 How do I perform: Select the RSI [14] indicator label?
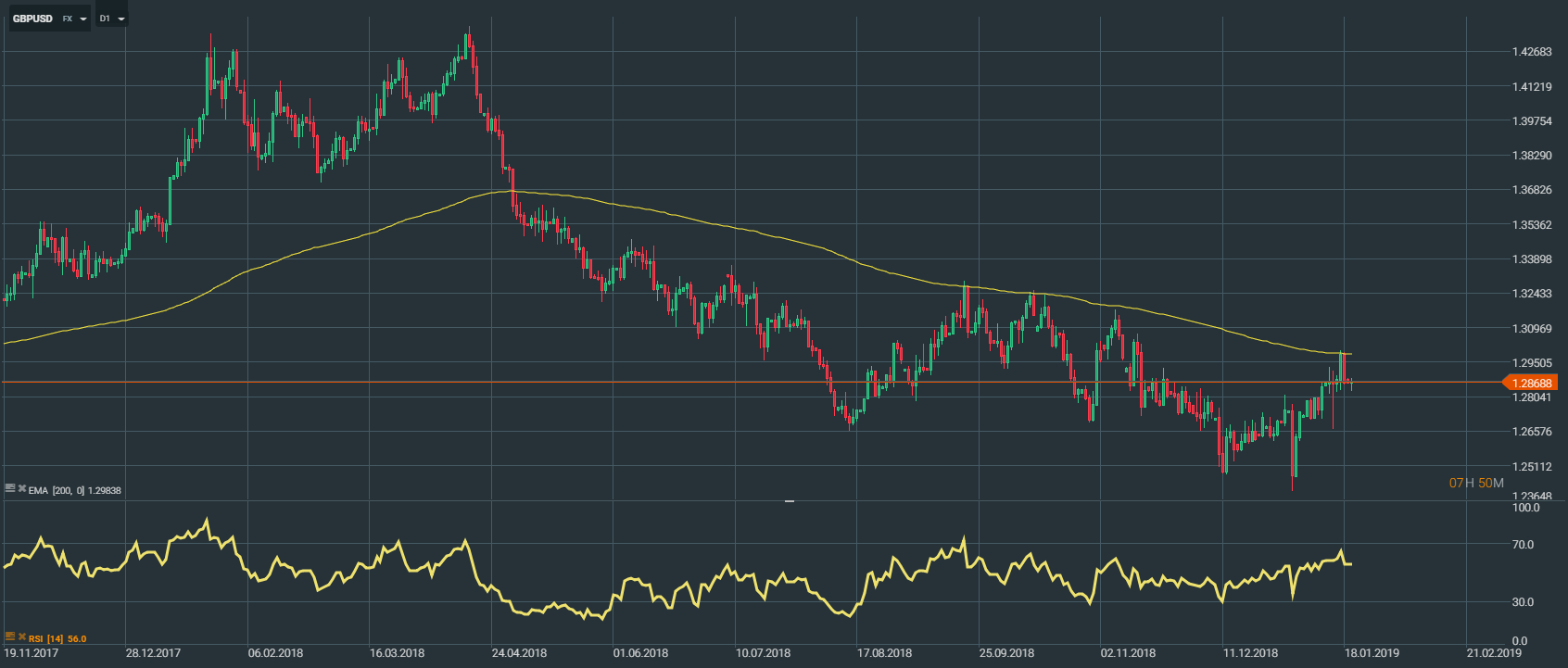point(57,638)
